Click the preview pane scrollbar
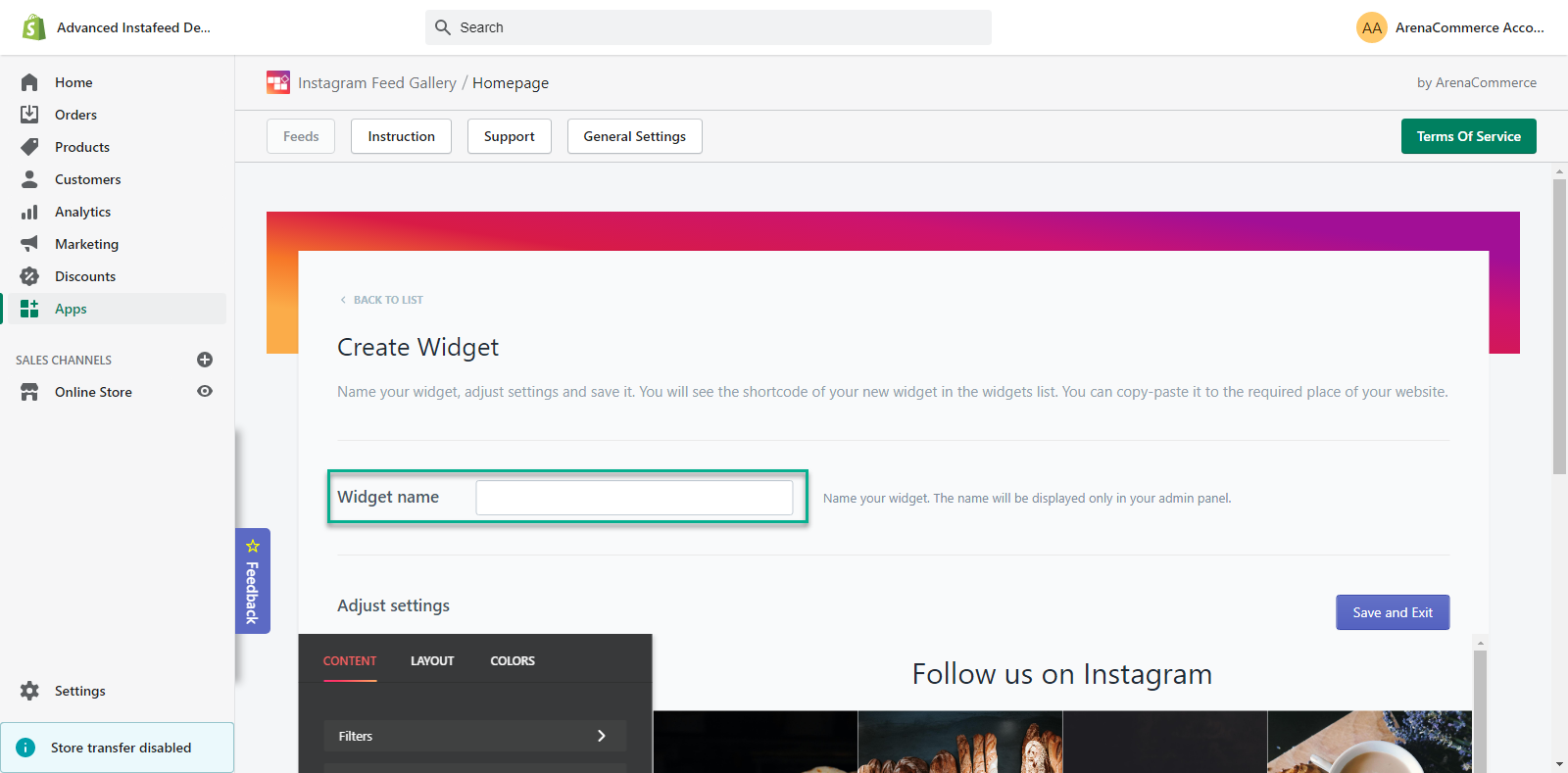 click(1480, 710)
